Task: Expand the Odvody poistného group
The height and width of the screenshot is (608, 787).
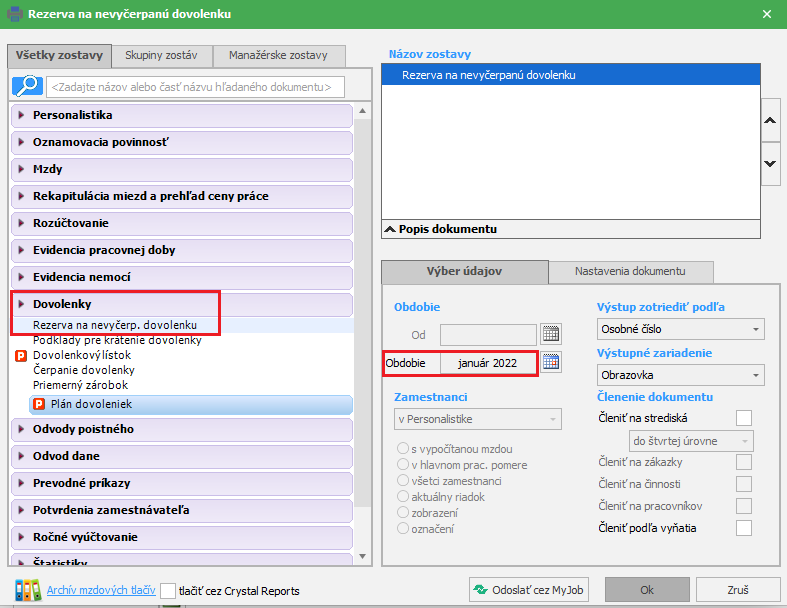Action: pos(182,430)
